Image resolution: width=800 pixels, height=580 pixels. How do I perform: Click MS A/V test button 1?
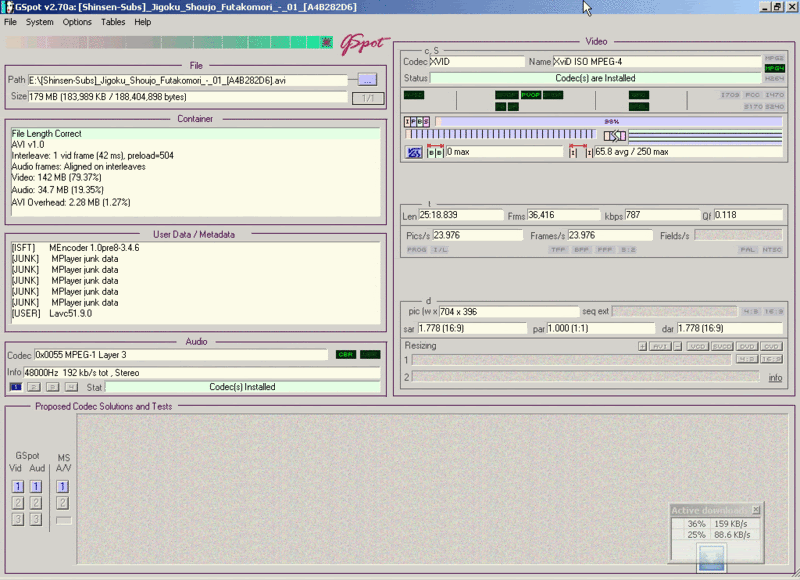[62, 487]
